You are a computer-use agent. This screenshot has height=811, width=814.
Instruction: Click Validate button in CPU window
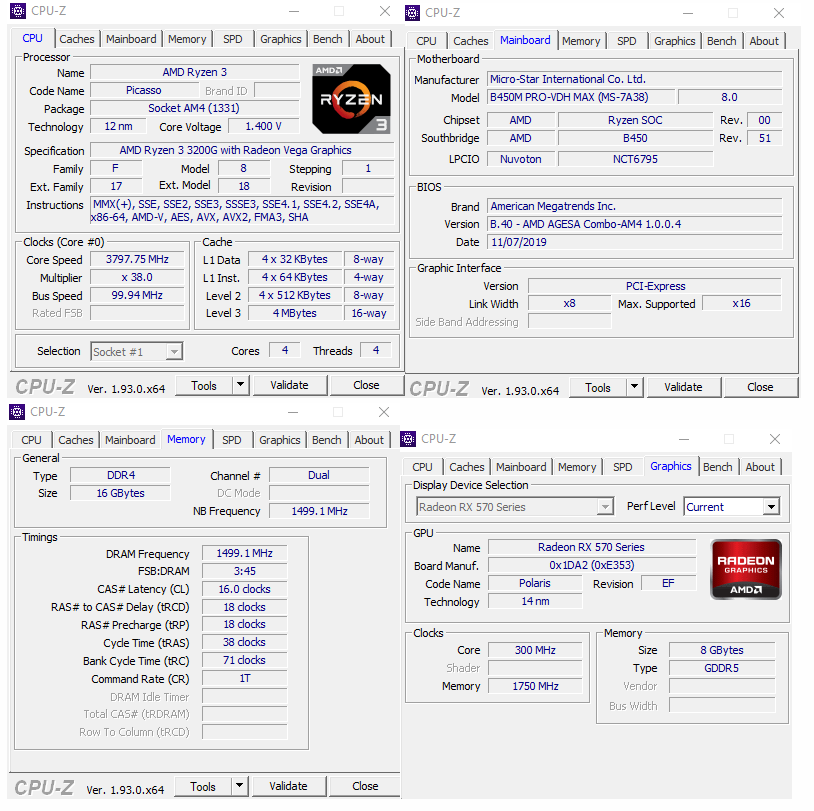pos(289,385)
